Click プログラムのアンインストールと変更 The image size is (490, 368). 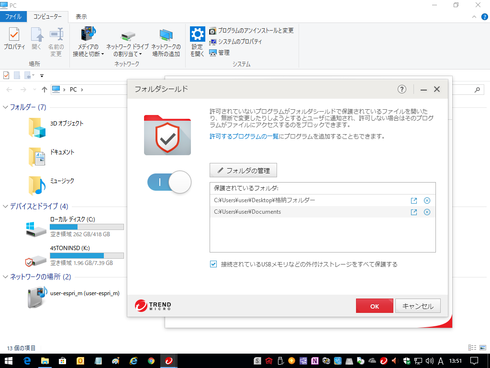tap(251, 31)
